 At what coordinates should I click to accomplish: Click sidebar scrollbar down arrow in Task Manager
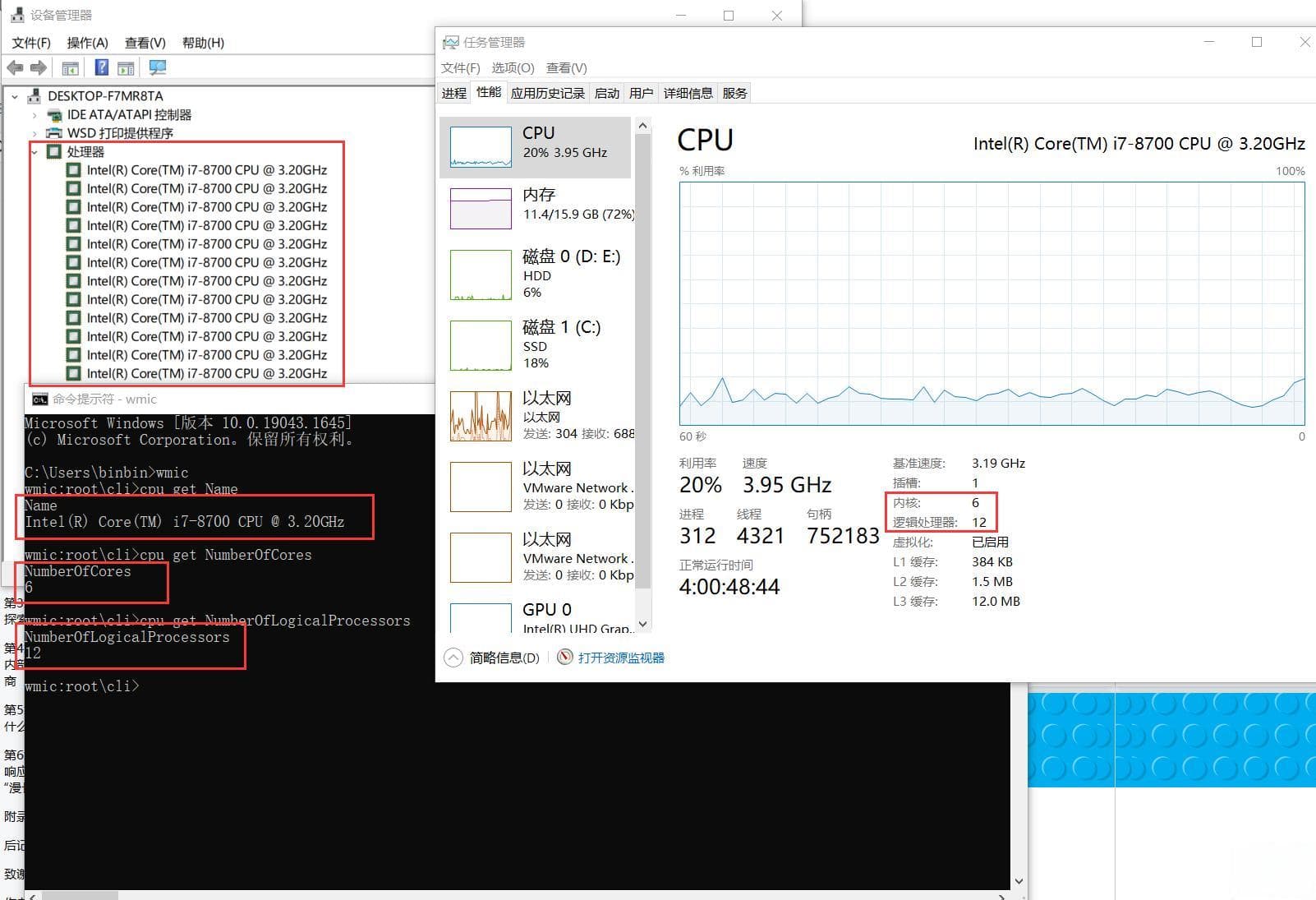[643, 624]
